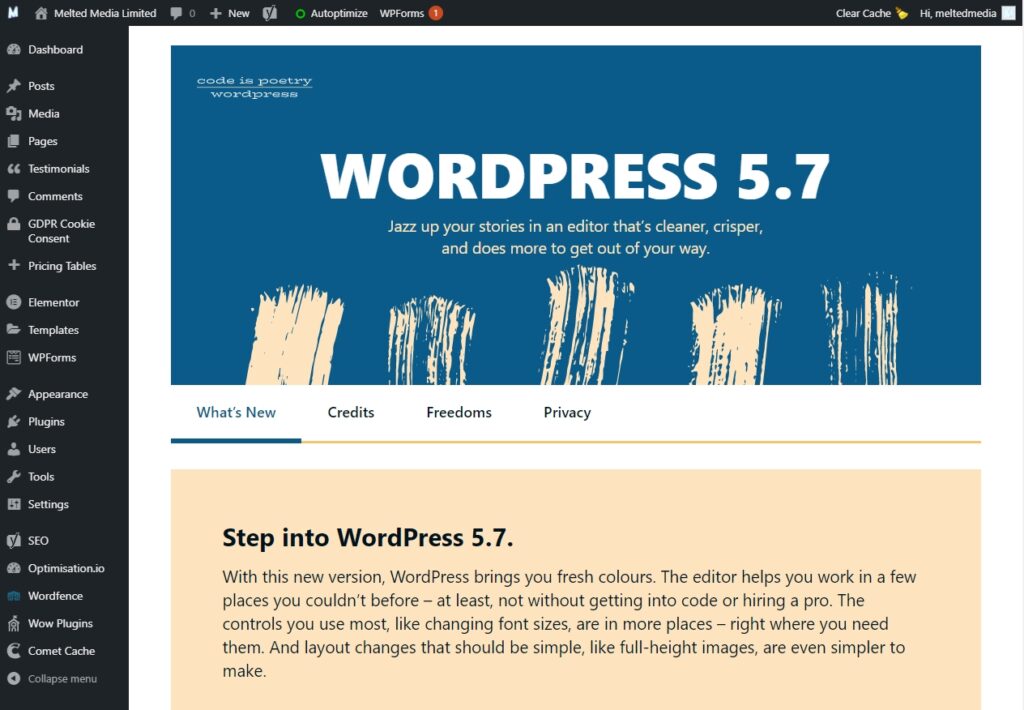Click the Clear Cache link
Viewport: 1024px width, 710px height.
click(863, 13)
